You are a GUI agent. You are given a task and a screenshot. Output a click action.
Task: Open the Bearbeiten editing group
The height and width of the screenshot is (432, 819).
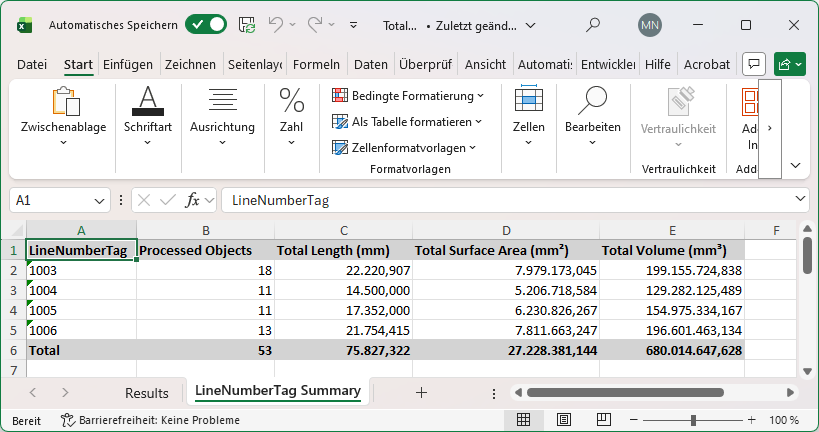593,118
